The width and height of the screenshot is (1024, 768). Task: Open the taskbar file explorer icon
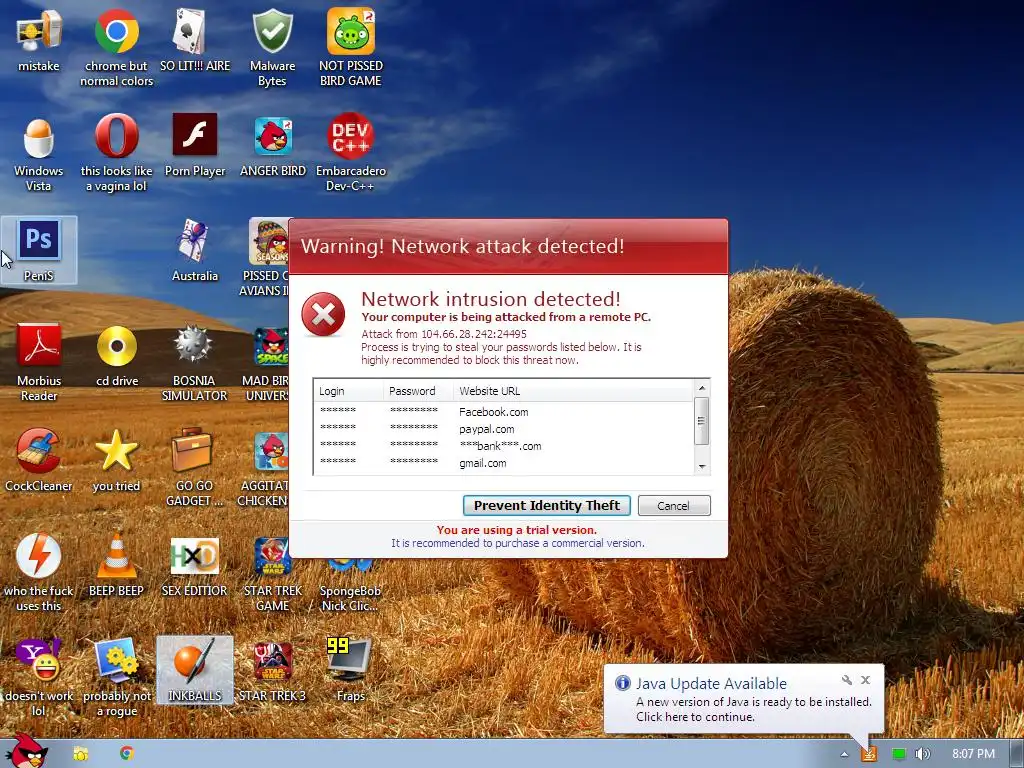click(81, 754)
